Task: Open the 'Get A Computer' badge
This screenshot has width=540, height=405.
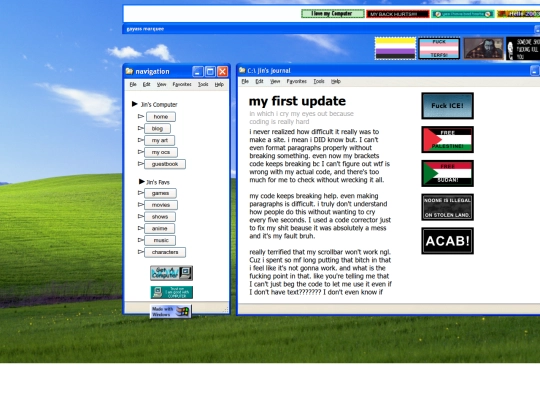Action: 171,273
